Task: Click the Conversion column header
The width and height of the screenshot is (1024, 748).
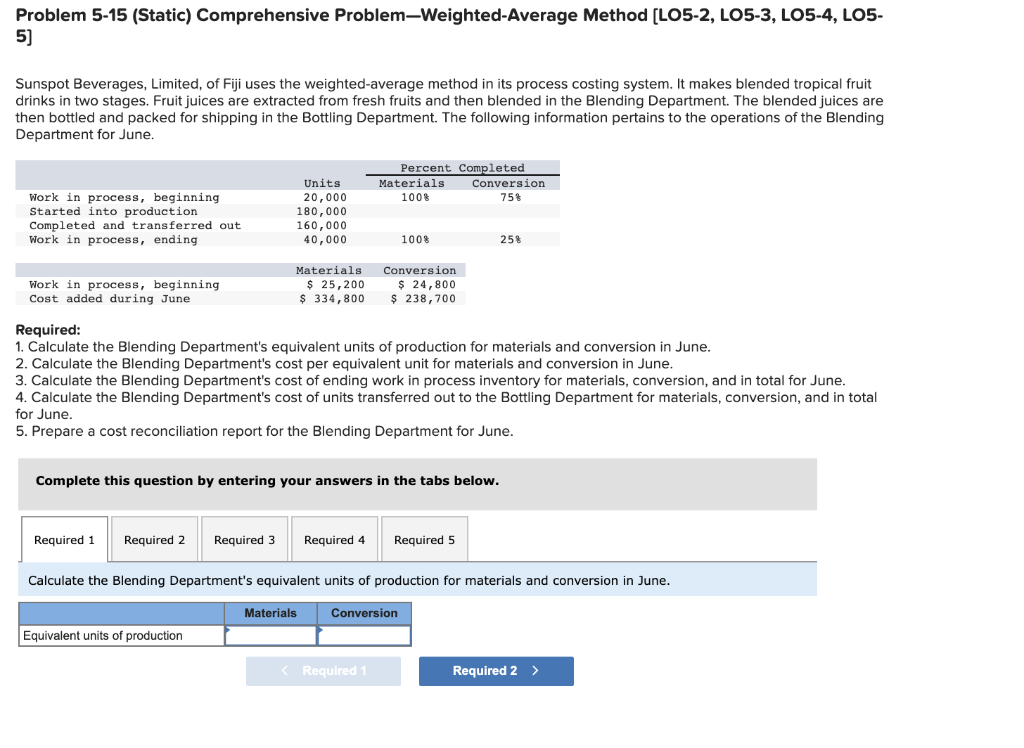Action: [x=364, y=613]
